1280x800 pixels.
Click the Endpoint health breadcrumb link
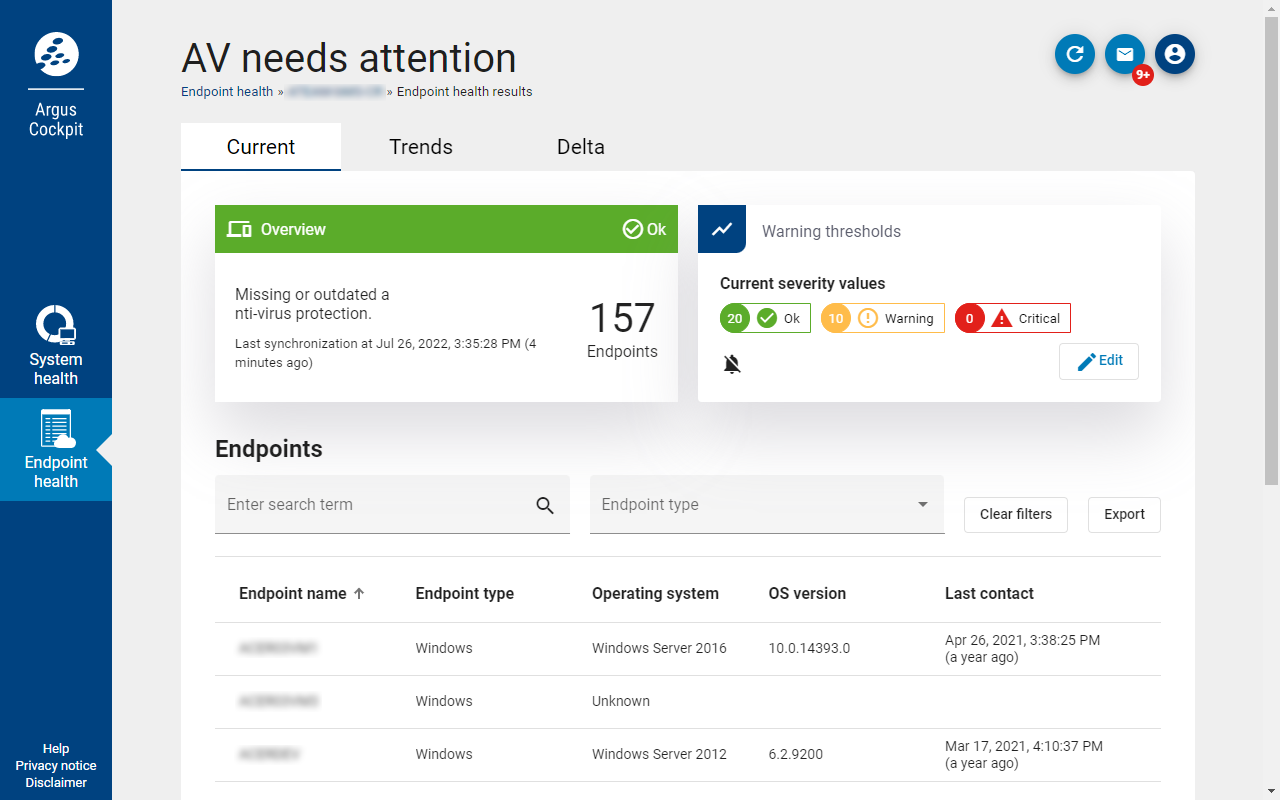pos(227,92)
